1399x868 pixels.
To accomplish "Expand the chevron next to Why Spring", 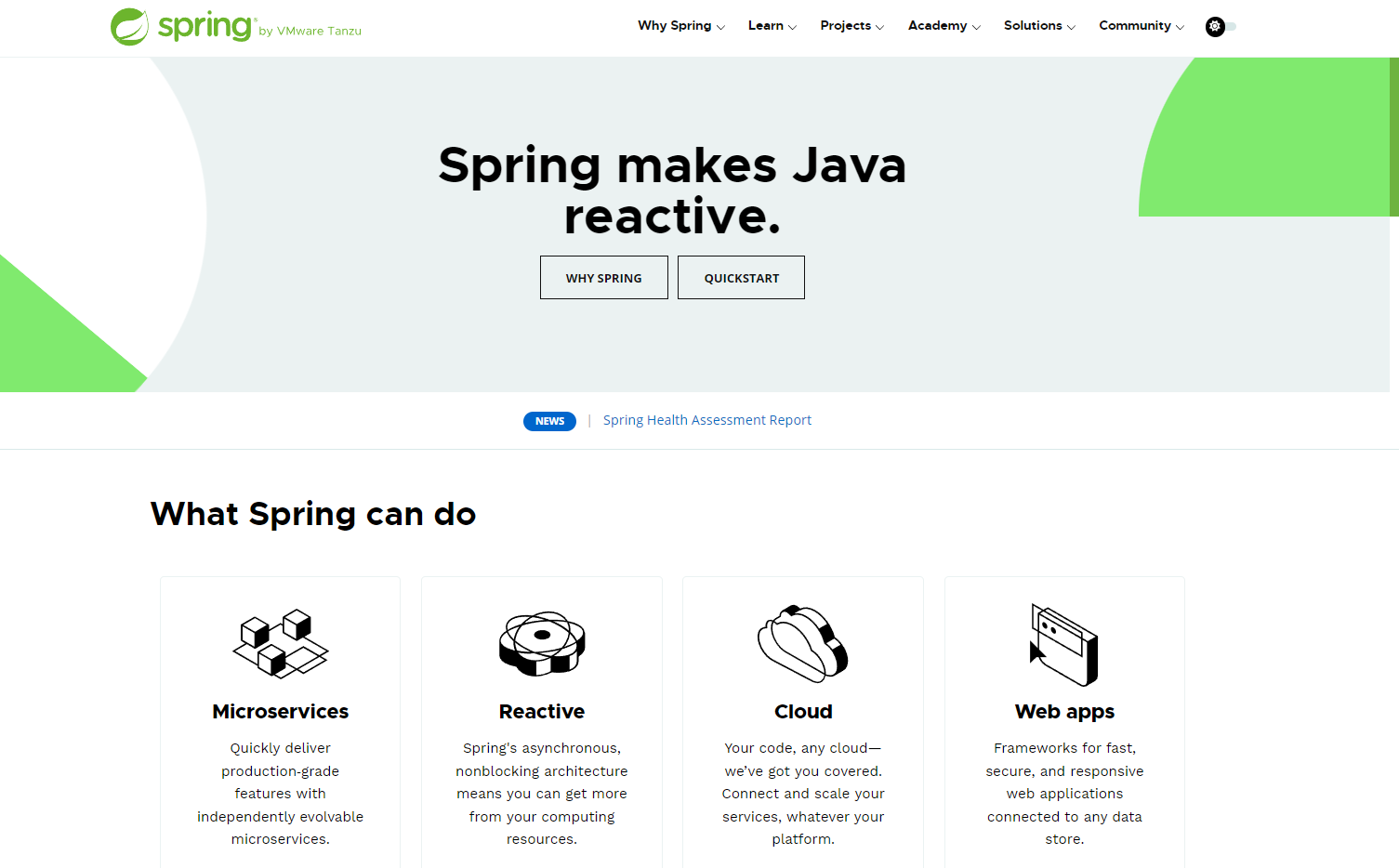I will tap(720, 27).
